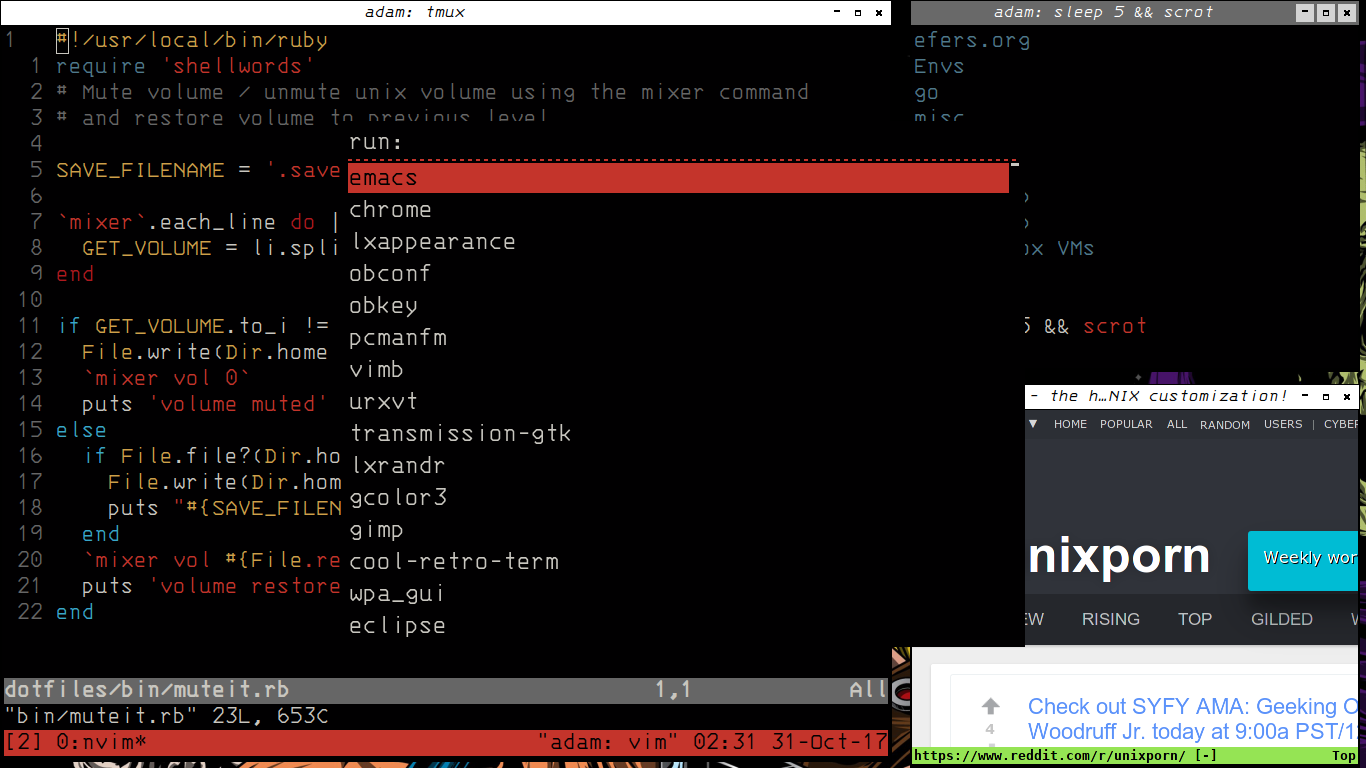Select cool-retro-term launcher entry
The image size is (1366, 768).
pyautogui.click(x=453, y=562)
